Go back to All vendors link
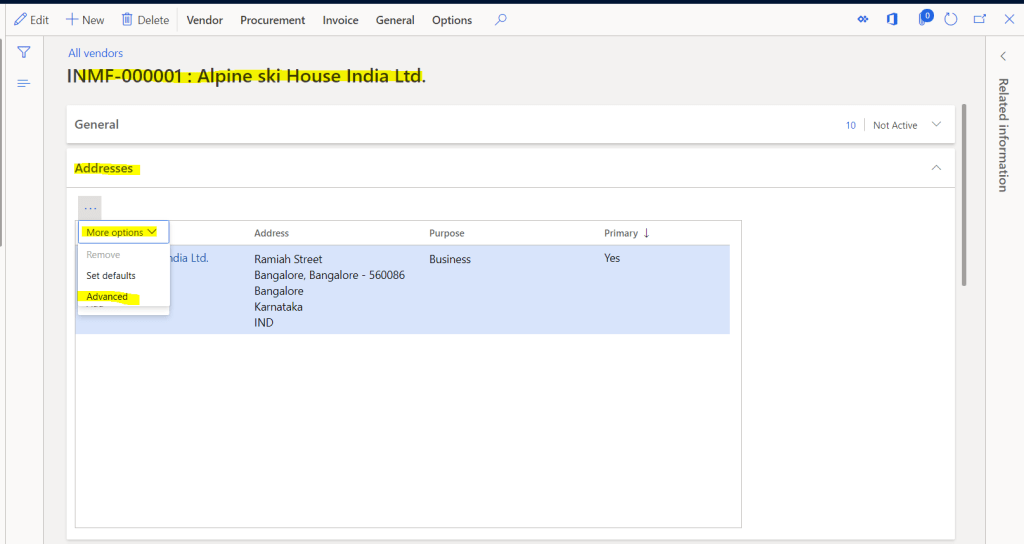This screenshot has width=1024, height=544. point(96,53)
